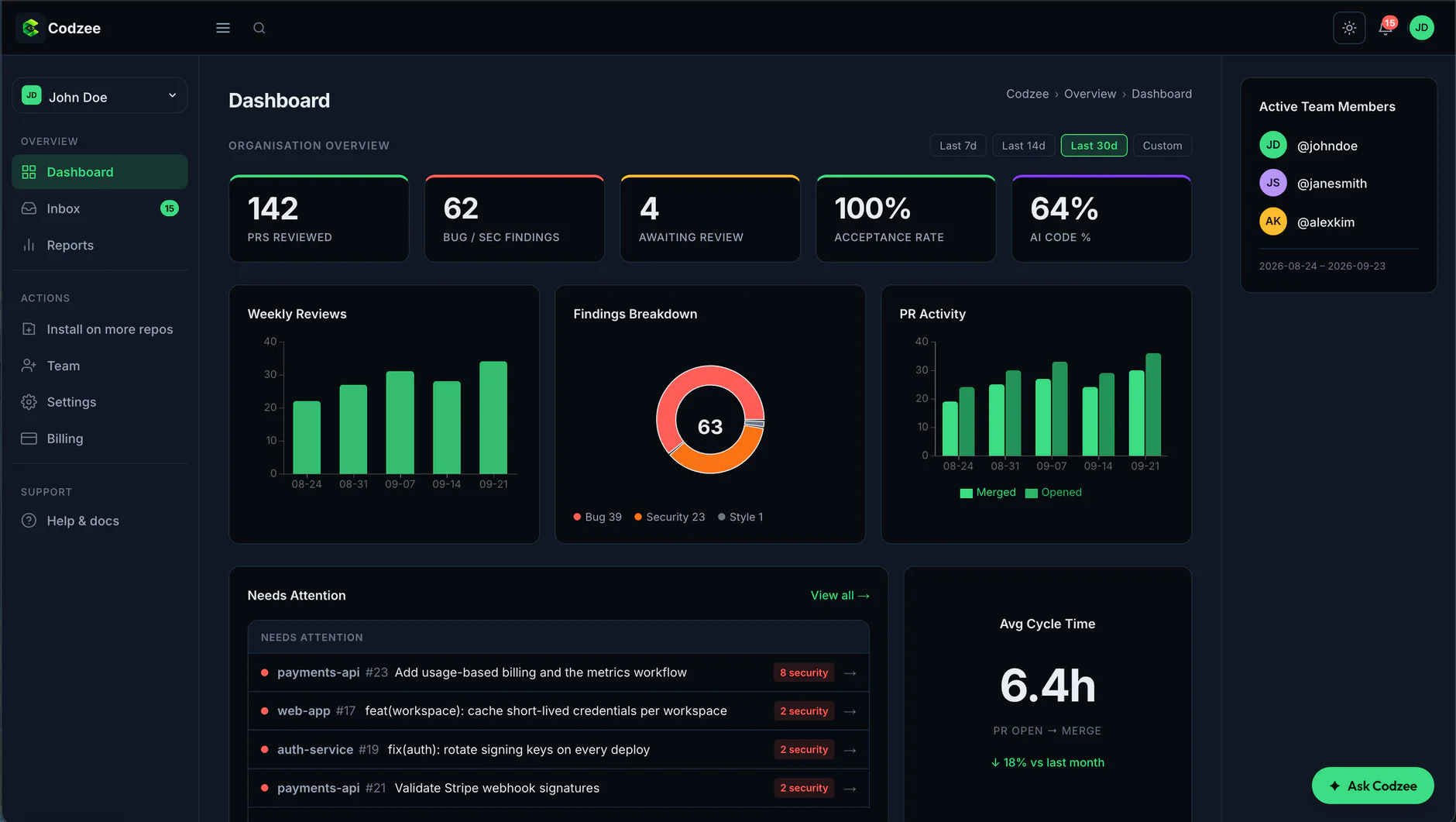Click the JS avatar for @janesmith

pos(1272,183)
